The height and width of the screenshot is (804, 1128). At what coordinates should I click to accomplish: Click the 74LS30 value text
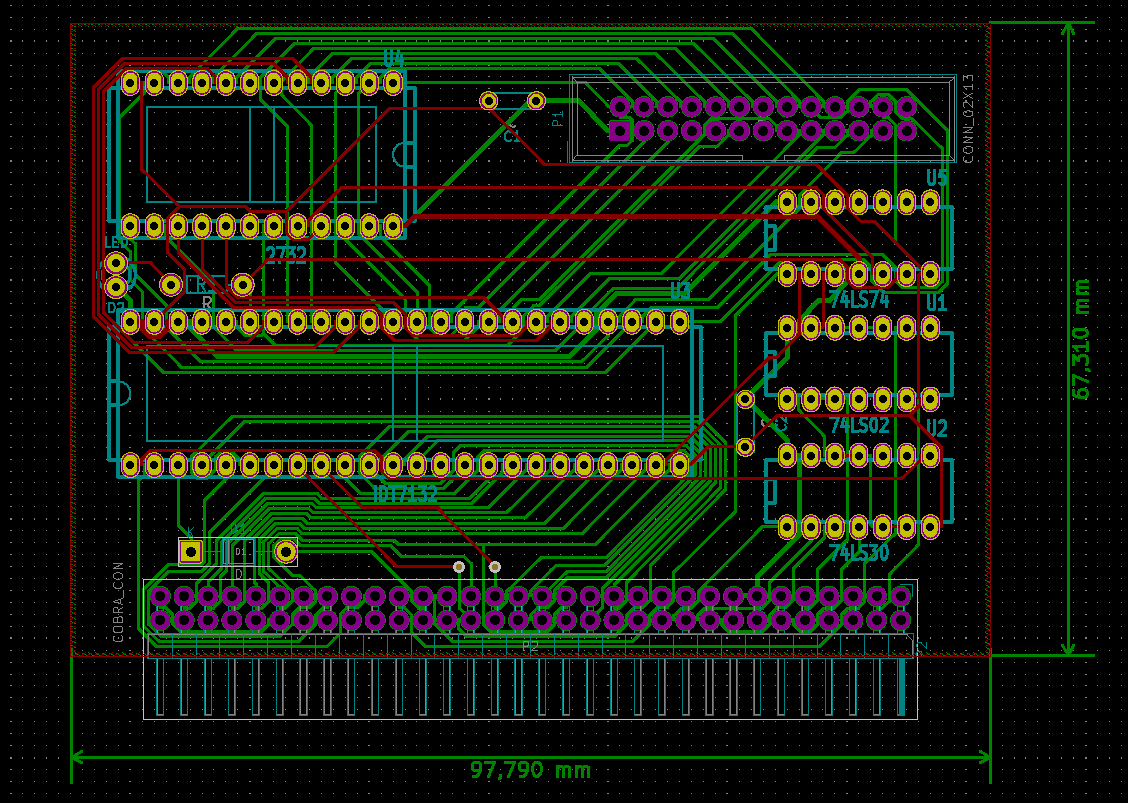(859, 553)
